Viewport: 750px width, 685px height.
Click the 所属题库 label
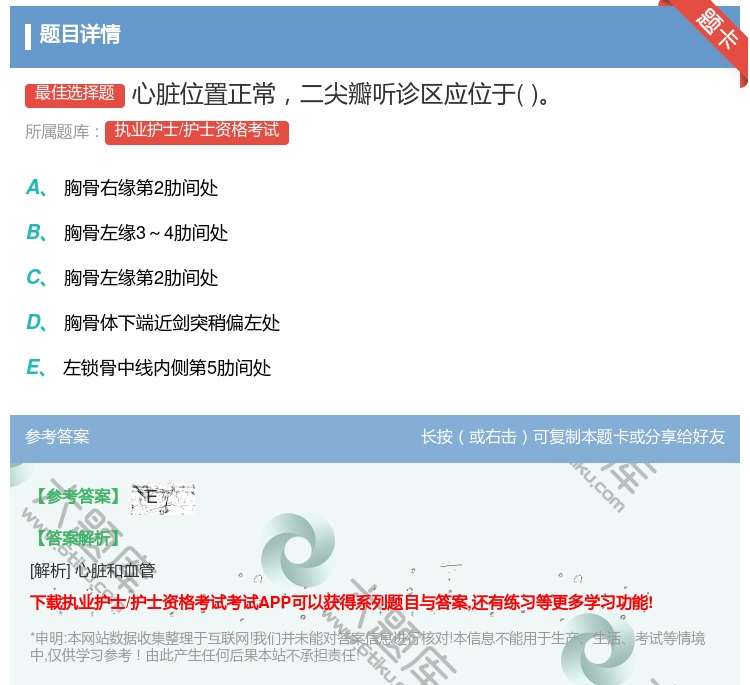(62, 132)
